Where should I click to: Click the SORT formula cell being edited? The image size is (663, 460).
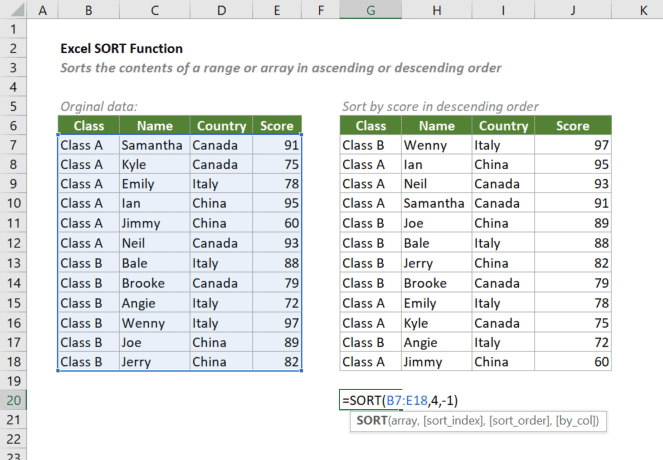(400, 400)
